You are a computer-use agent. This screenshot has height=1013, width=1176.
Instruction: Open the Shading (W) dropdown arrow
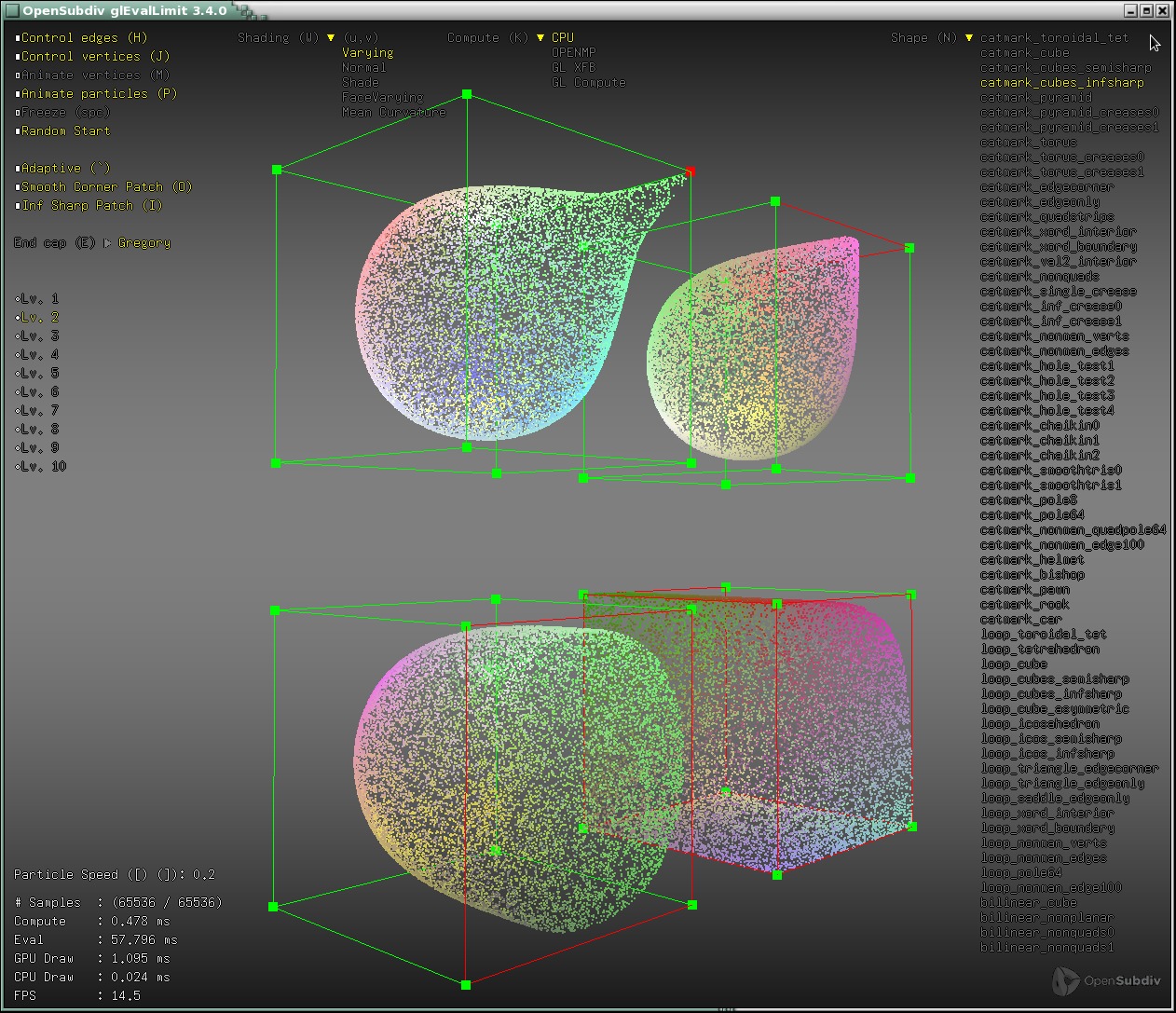[x=331, y=38]
